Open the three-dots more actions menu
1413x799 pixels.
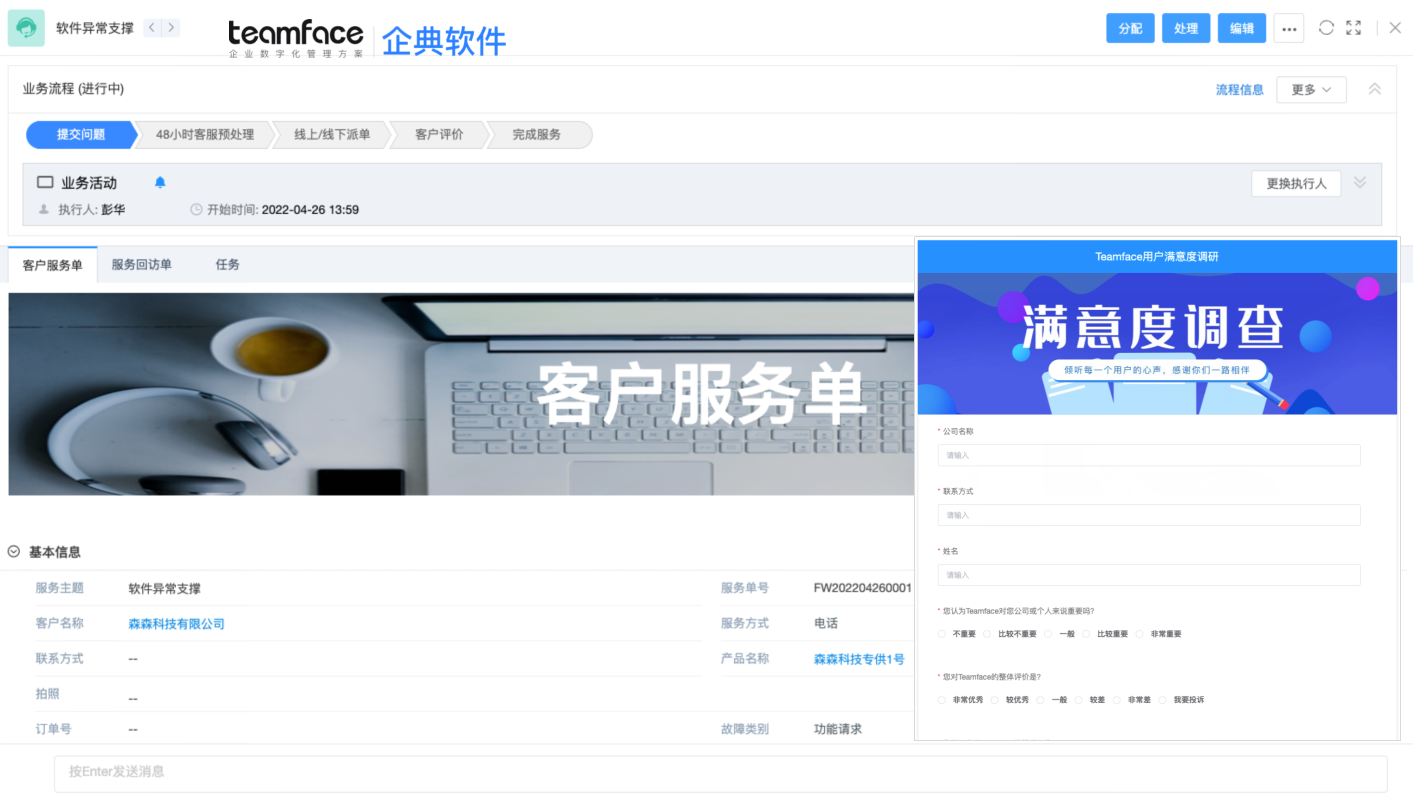[x=1288, y=28]
